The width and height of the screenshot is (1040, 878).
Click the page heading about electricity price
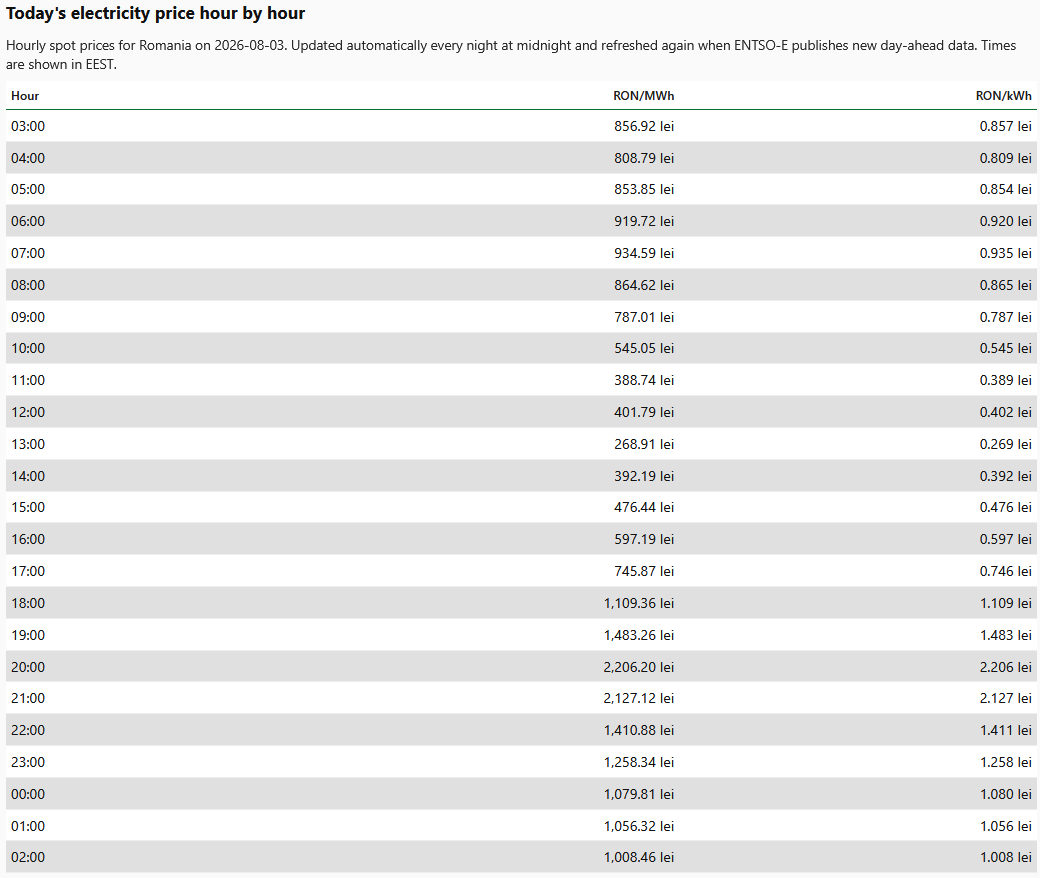(x=155, y=13)
